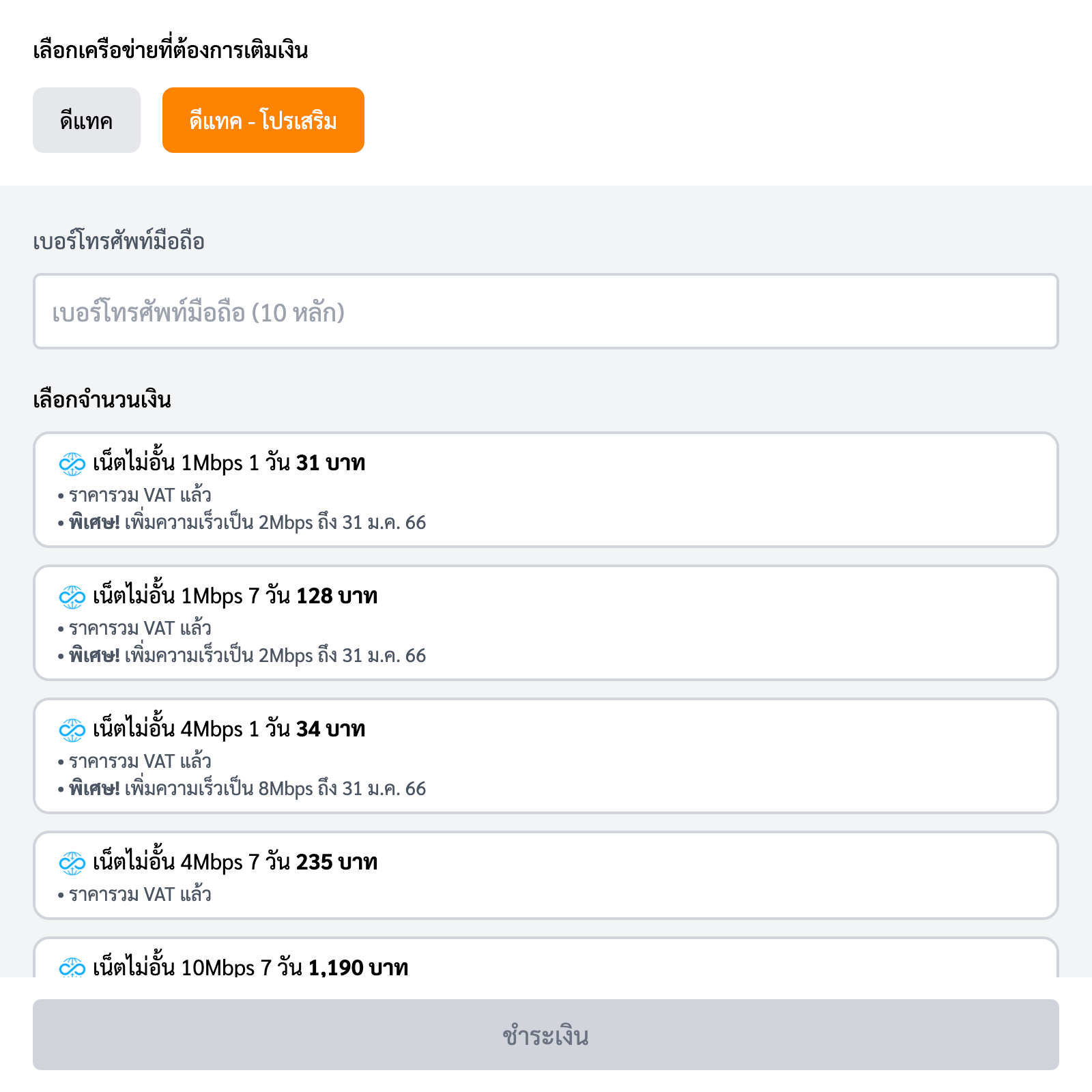Image resolution: width=1092 pixels, height=1092 pixels.
Task: Click ราคารวม VAT แล้ว under the 235 บาท package
Action: point(140,895)
